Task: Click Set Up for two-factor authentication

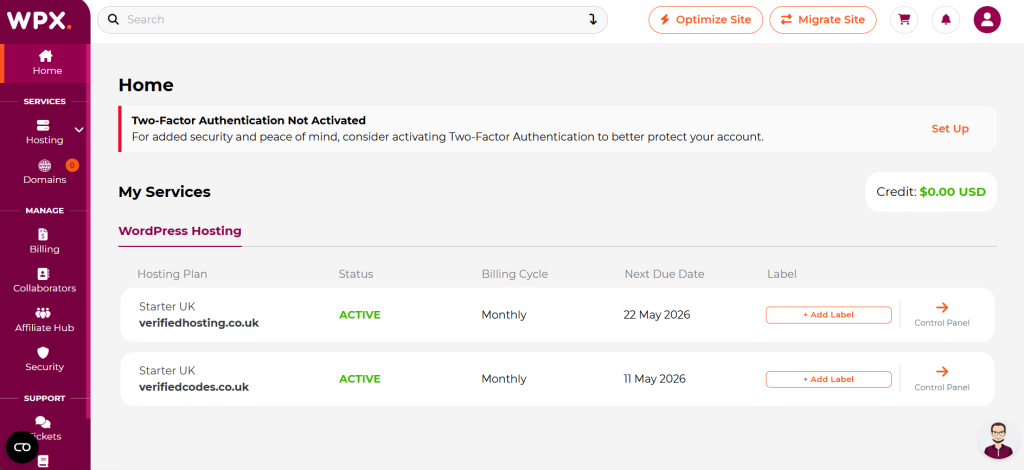Action: 950,129
